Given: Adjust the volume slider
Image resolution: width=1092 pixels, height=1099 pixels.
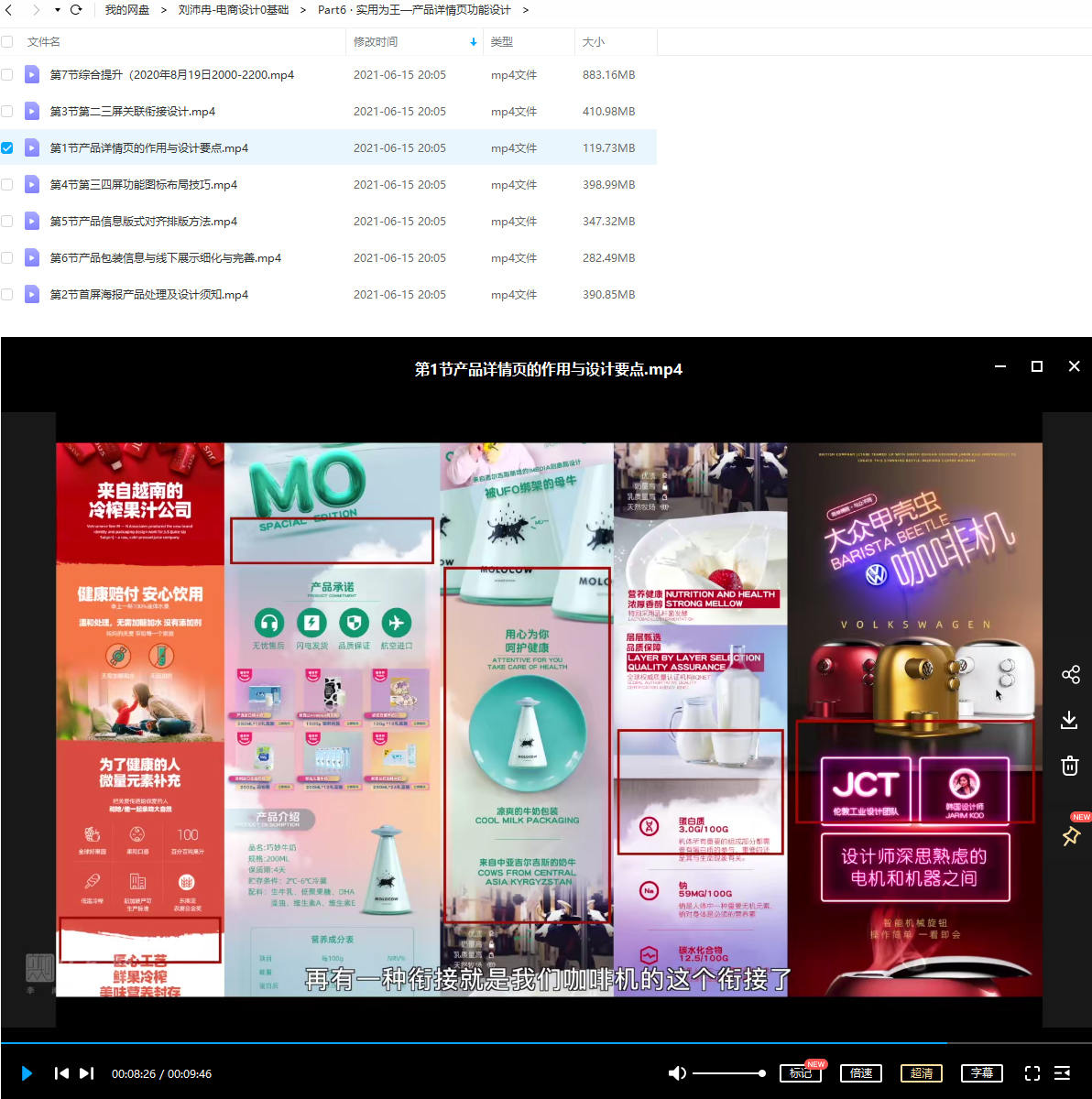Looking at the screenshot, I should tap(728, 1073).
